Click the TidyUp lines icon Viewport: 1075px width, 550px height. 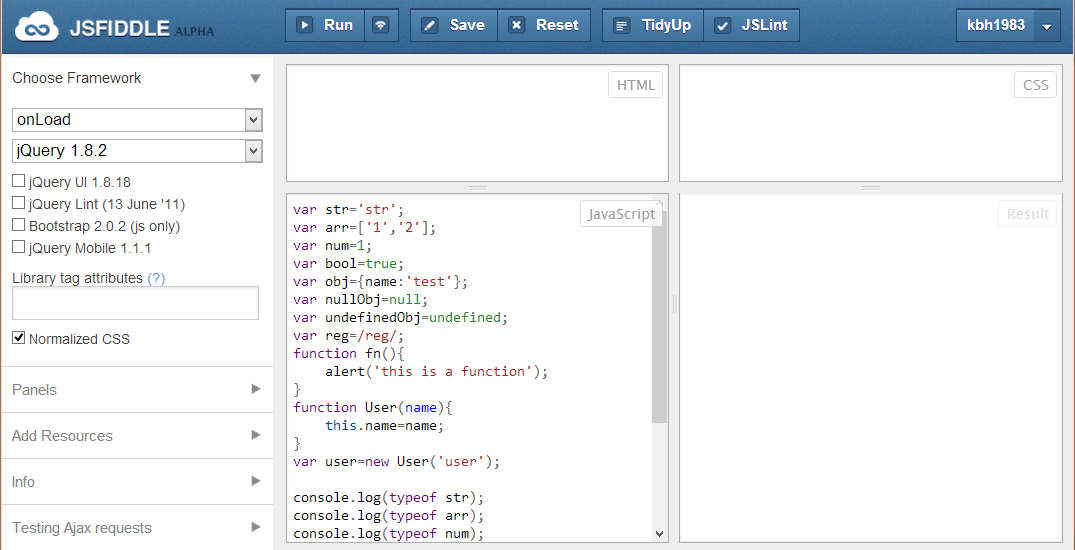click(x=622, y=25)
